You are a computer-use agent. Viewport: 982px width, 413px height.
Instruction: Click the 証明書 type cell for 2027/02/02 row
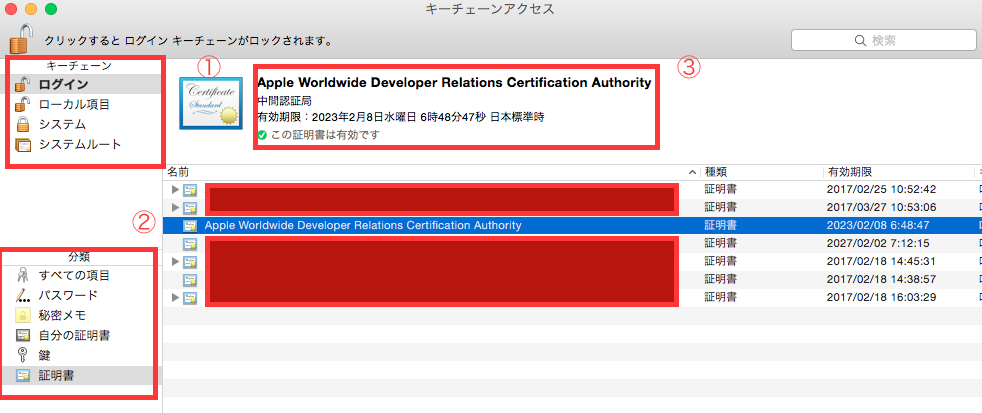point(720,243)
